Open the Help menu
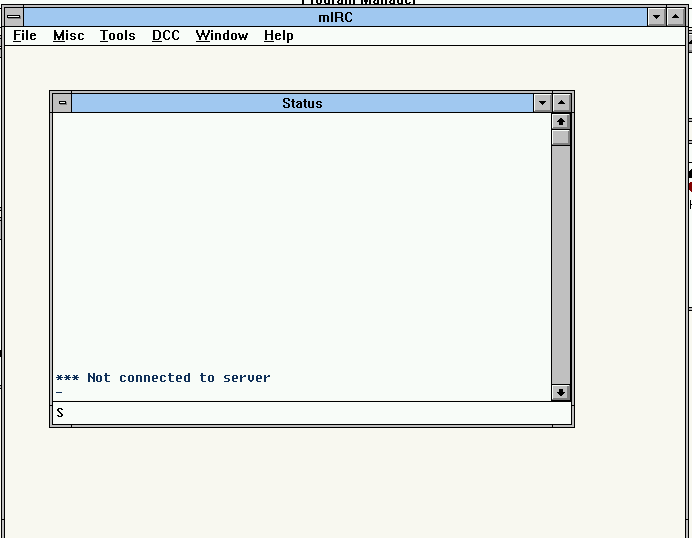This screenshot has width=692, height=538. pos(279,36)
